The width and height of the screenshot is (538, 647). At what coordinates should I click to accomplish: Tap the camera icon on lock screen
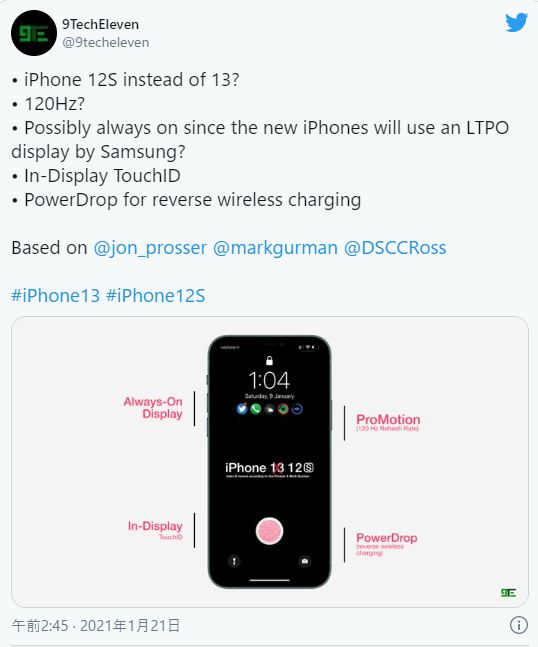(304, 561)
